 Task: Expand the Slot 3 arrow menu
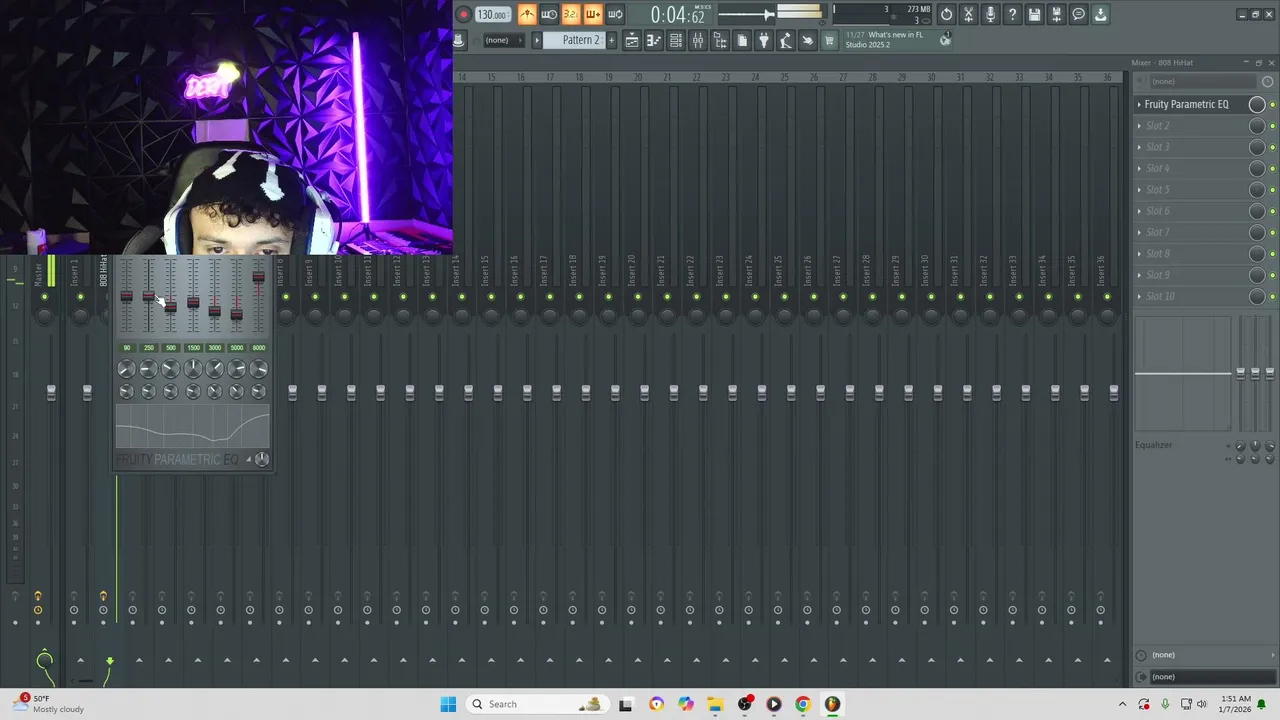1139,147
